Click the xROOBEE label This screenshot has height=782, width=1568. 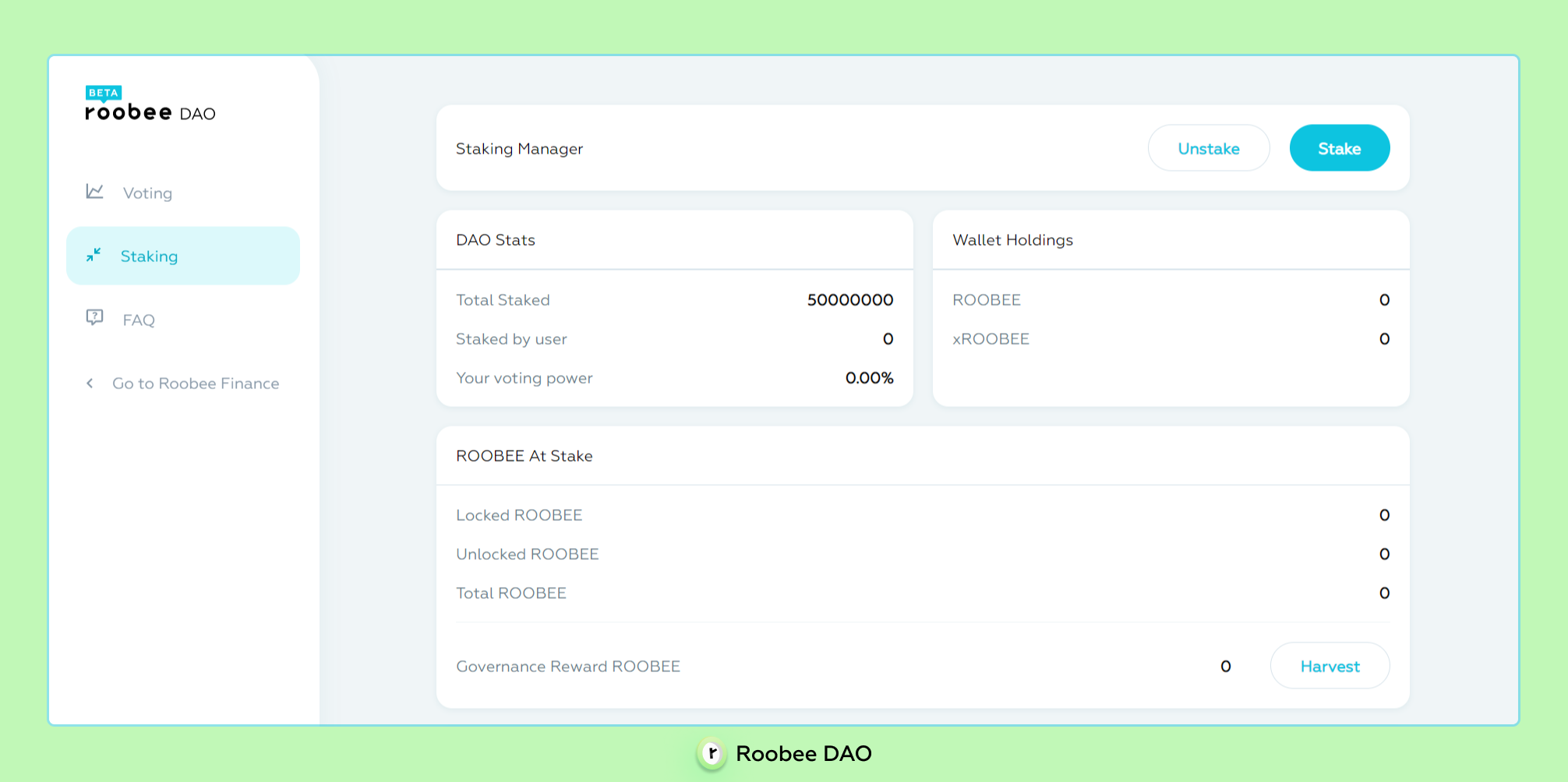click(991, 338)
